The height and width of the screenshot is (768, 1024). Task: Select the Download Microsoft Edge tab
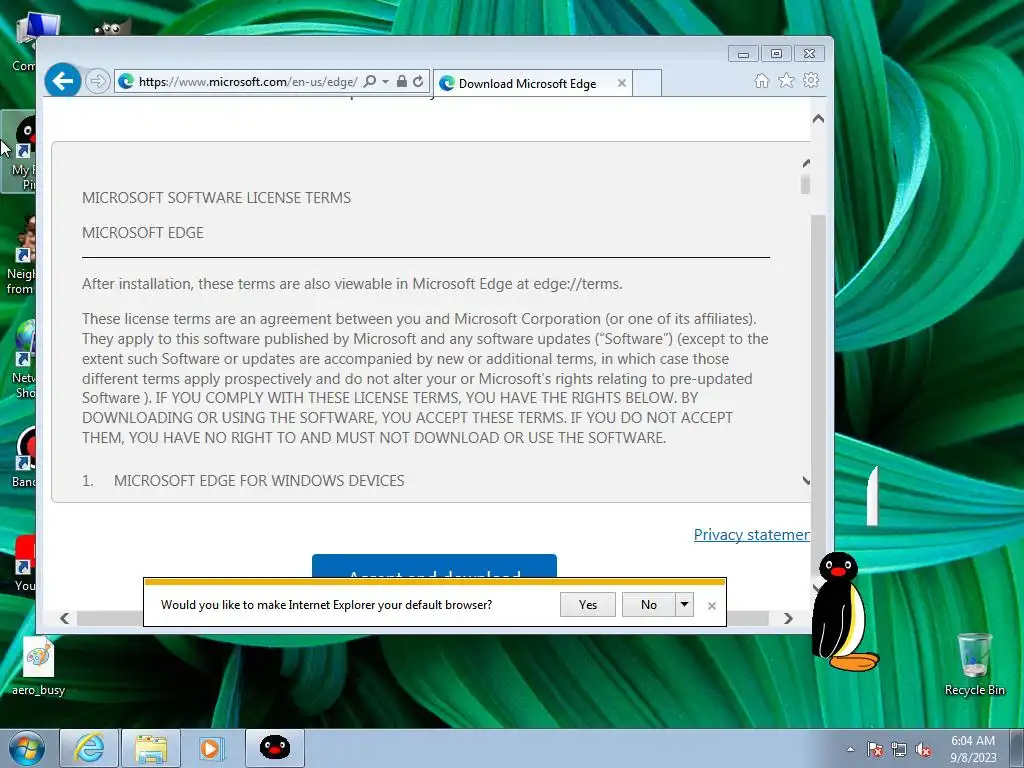click(528, 84)
